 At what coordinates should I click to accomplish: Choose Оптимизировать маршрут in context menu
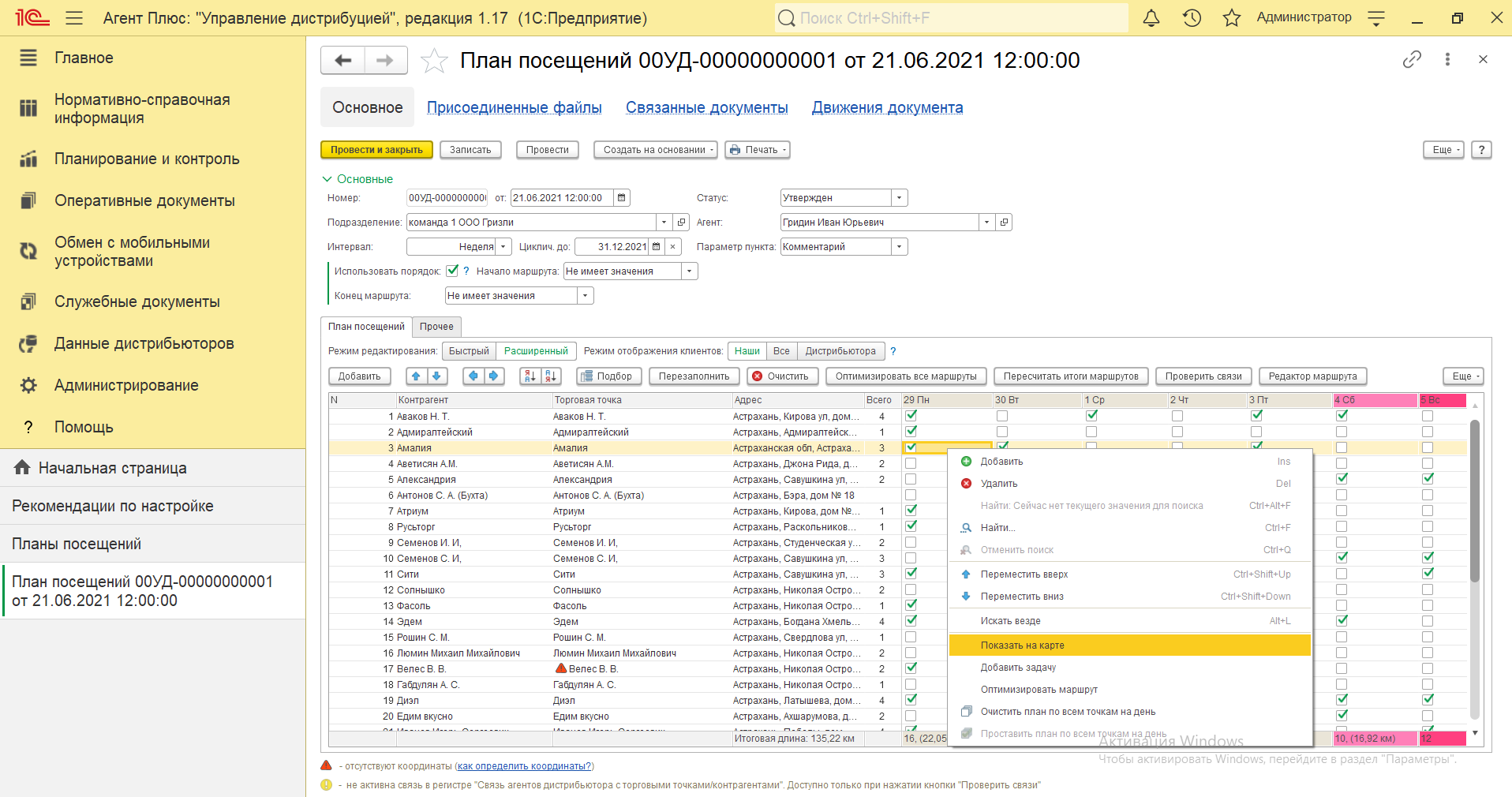(x=1129, y=690)
